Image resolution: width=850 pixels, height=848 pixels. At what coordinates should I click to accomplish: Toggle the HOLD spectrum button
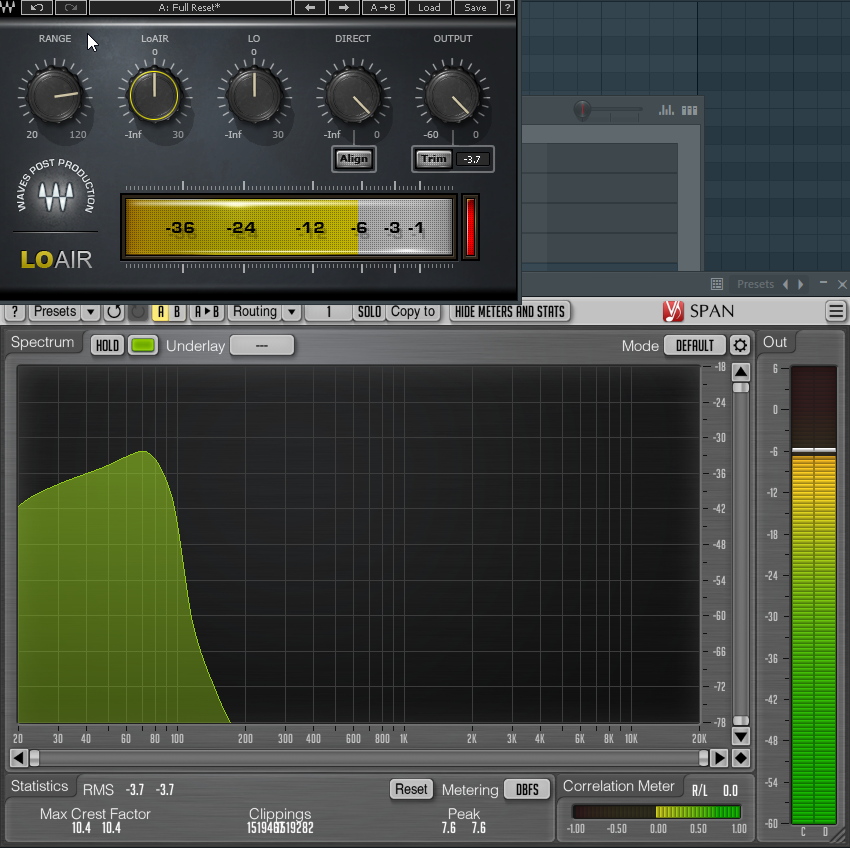point(107,345)
